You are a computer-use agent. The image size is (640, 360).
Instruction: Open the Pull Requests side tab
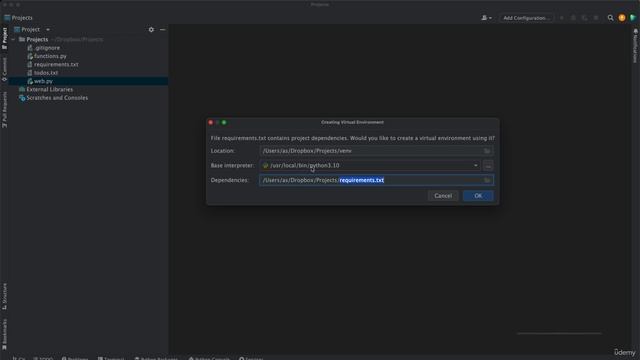click(x=4, y=109)
